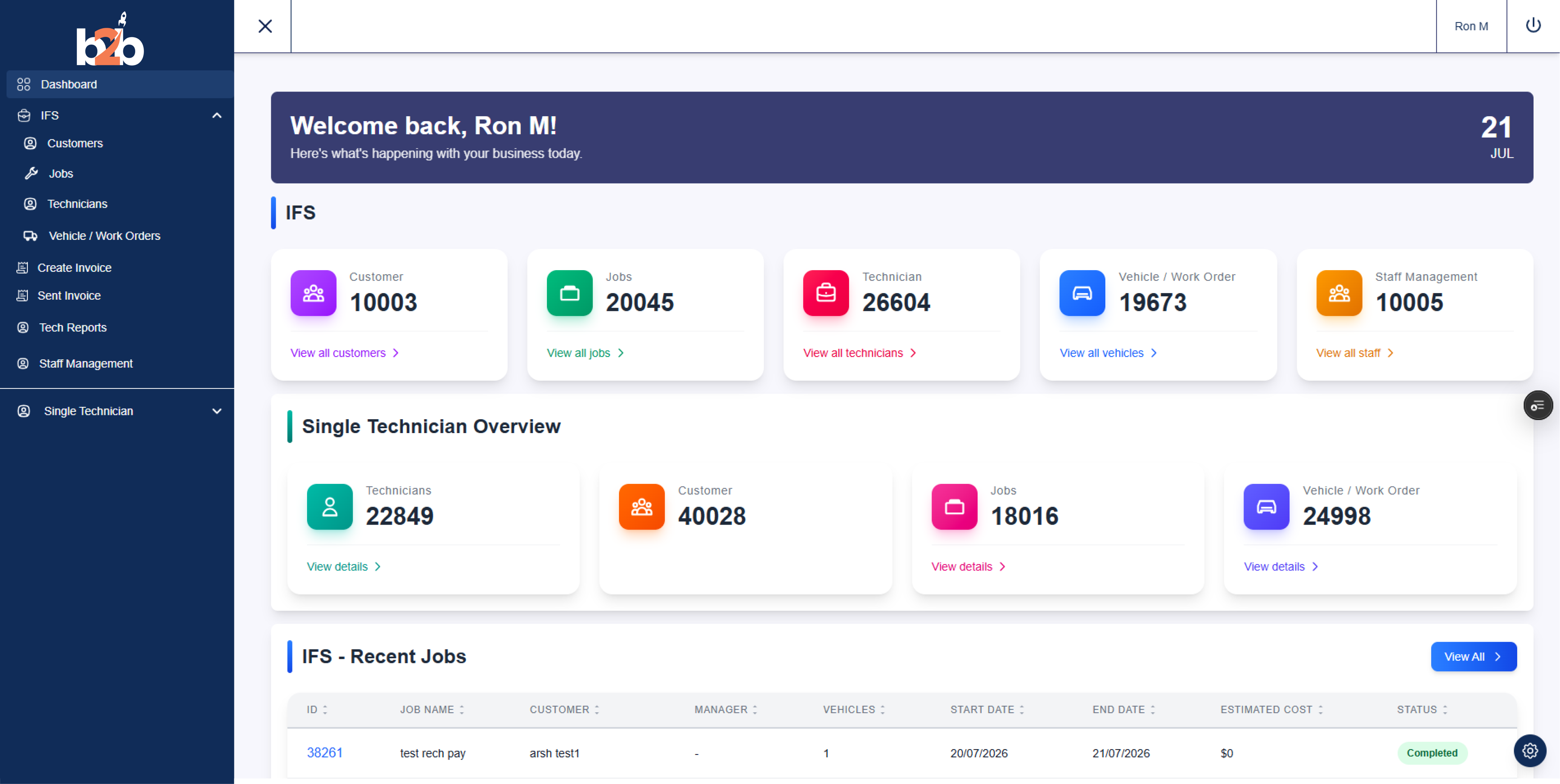Click the green Jobs briefcase card icon
This screenshot has height=784, width=1560.
tap(569, 293)
